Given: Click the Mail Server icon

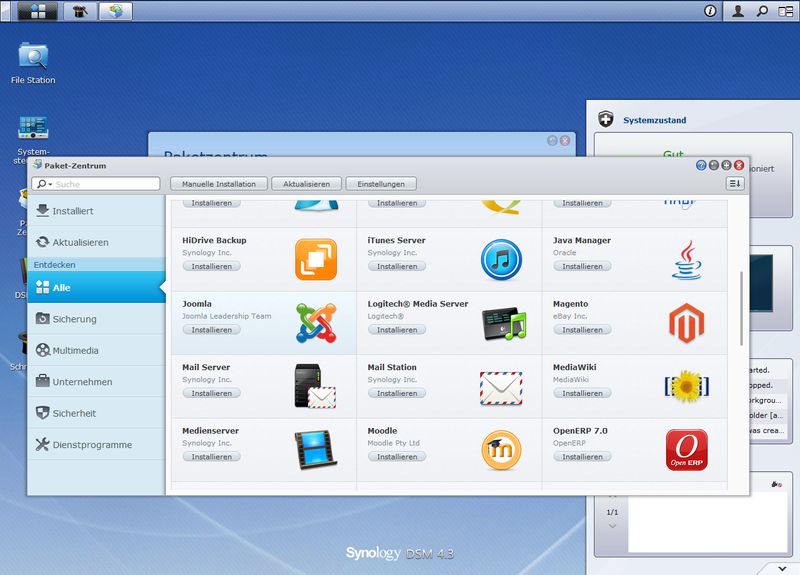Looking at the screenshot, I should pyautogui.click(x=315, y=386).
